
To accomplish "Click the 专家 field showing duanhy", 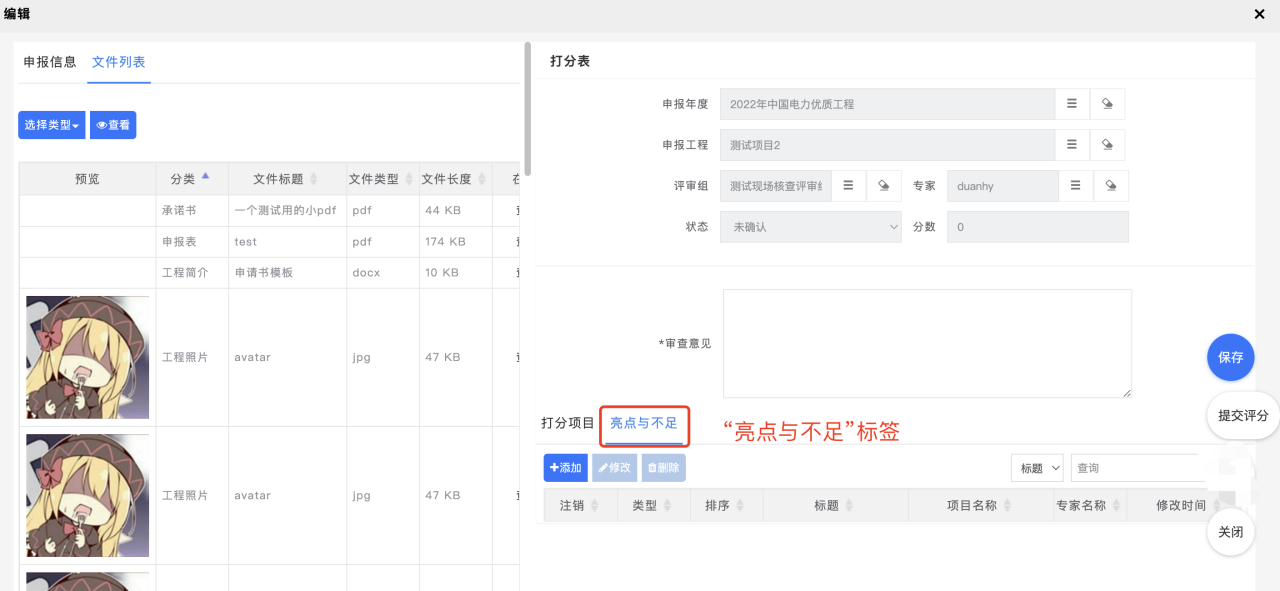I will pos(1003,186).
